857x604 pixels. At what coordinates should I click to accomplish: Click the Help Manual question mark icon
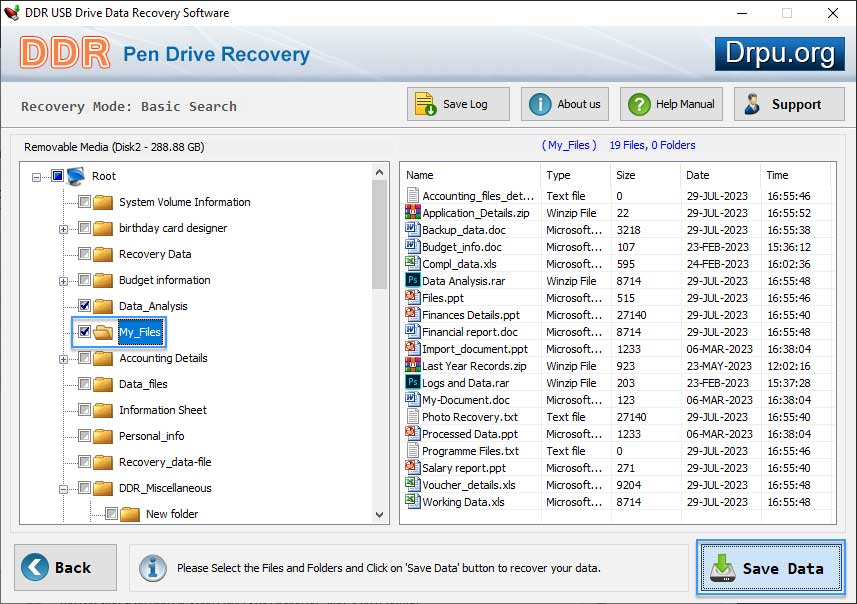coord(639,104)
